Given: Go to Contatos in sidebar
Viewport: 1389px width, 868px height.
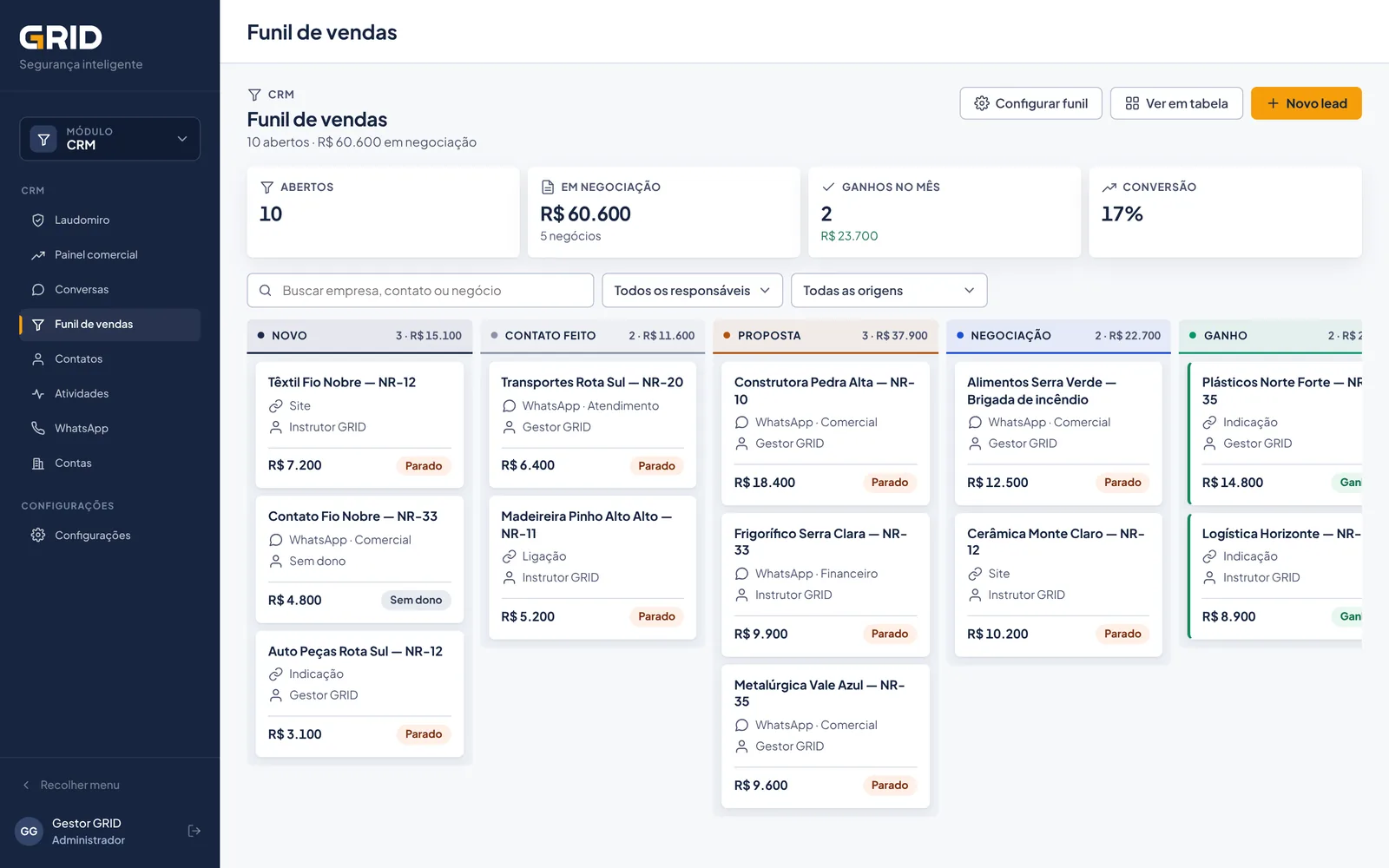Looking at the screenshot, I should [x=110, y=359].
